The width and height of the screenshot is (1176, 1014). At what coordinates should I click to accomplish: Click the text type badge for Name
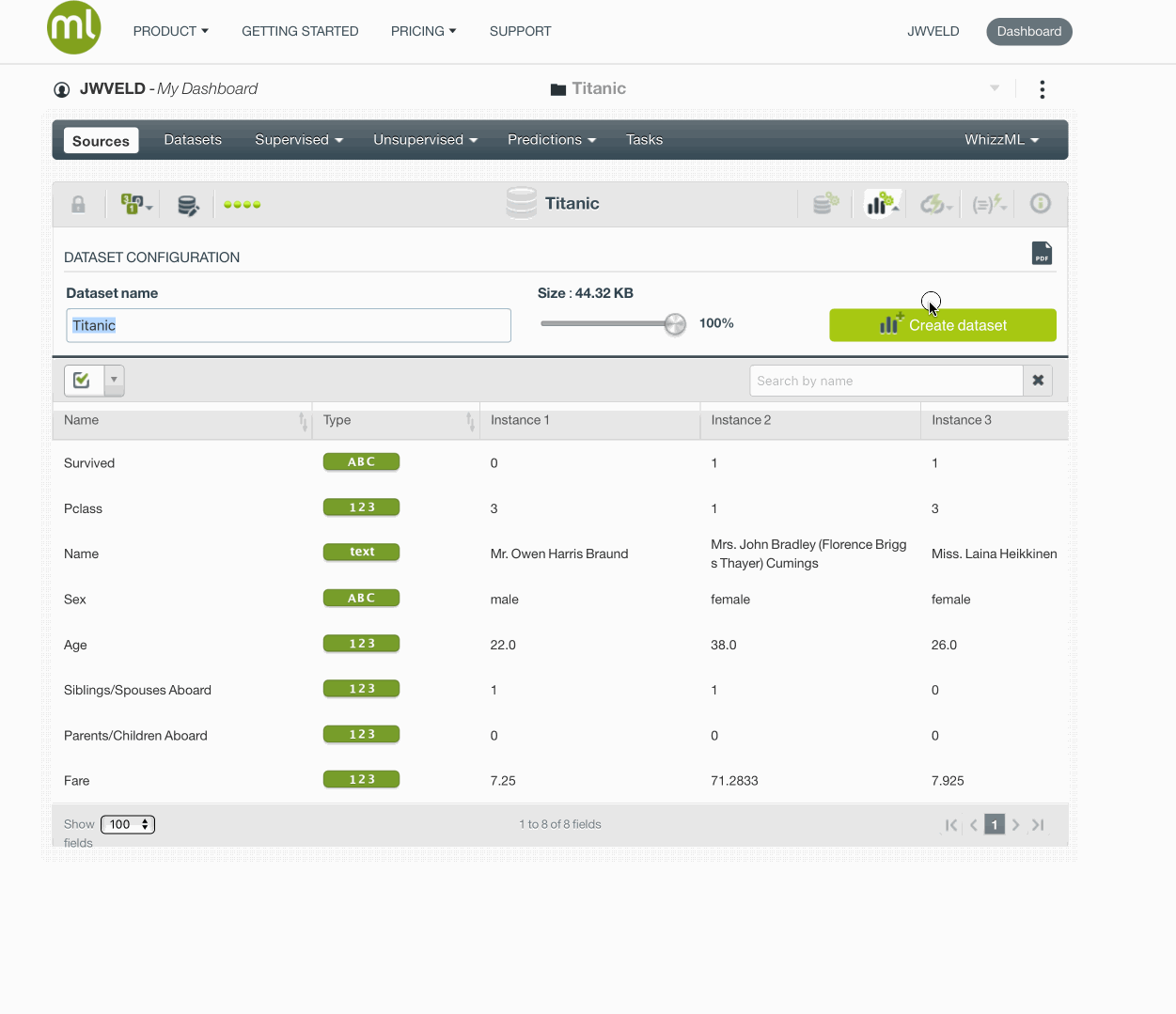361,552
